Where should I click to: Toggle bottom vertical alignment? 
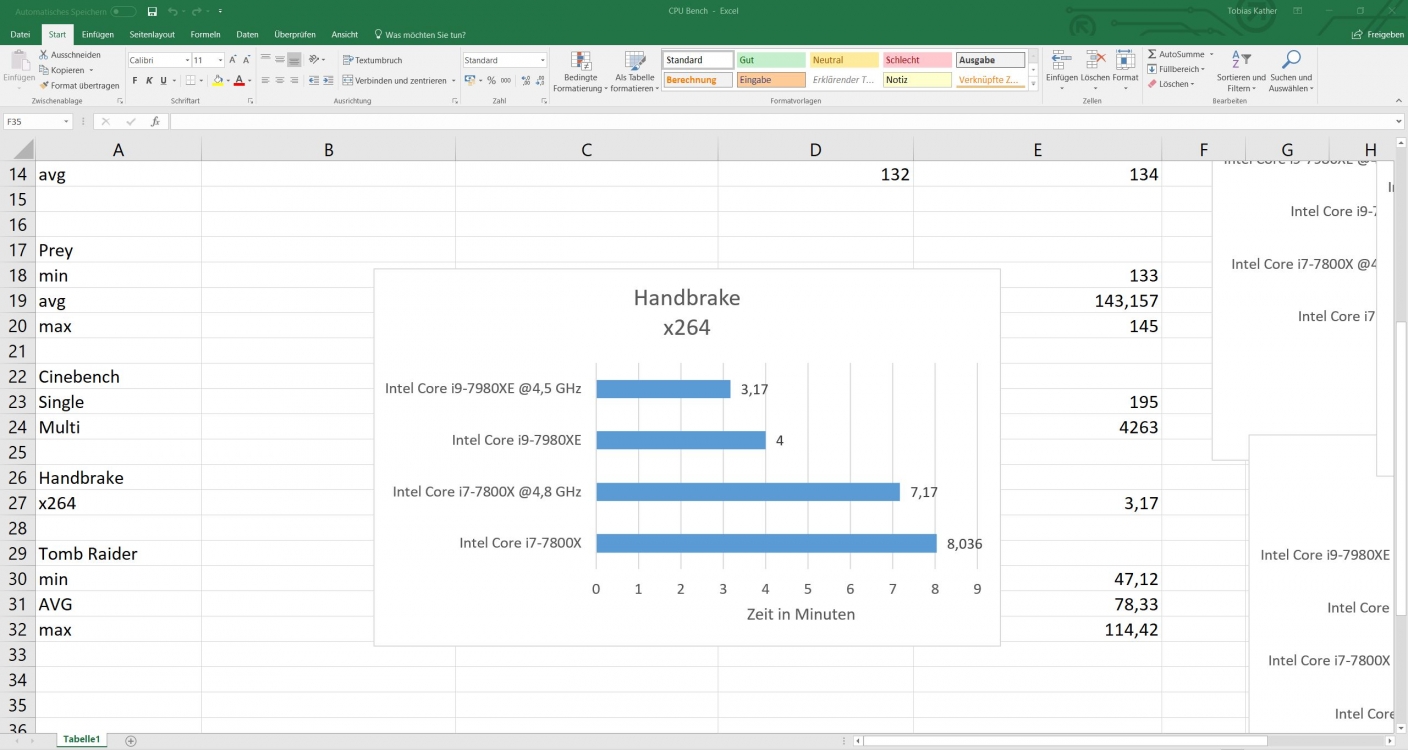(x=295, y=60)
